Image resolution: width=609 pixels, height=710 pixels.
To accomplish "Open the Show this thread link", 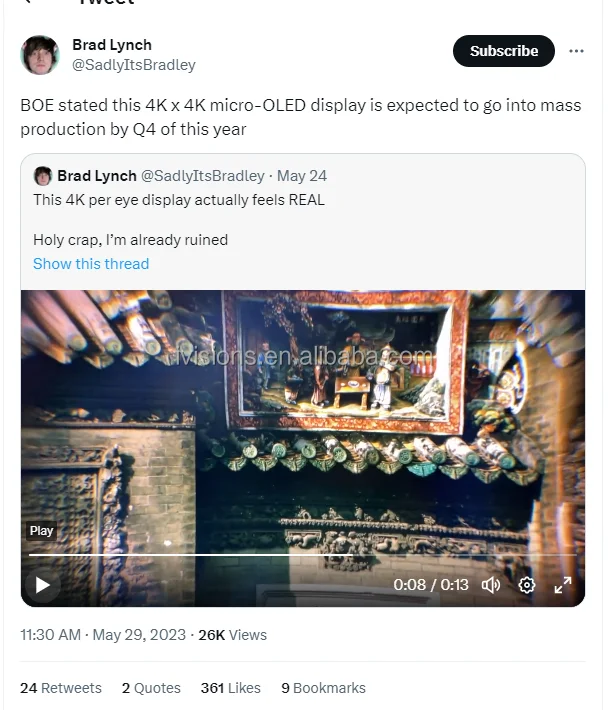I will coord(91,264).
